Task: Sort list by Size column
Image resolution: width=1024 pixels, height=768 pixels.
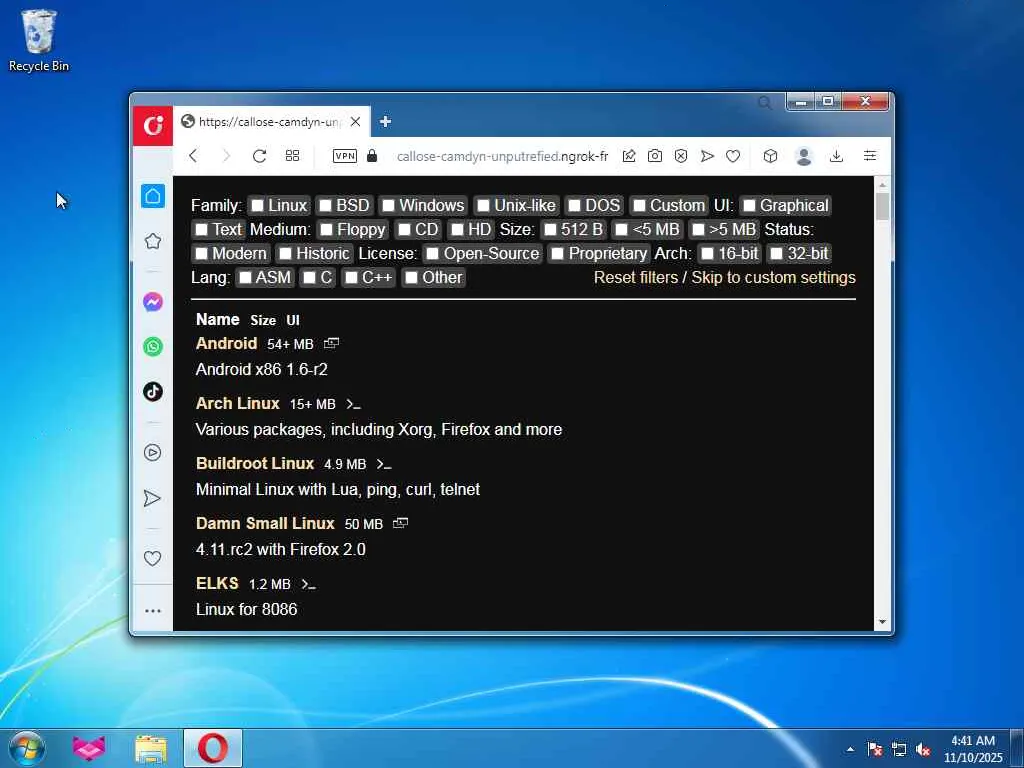Action: point(263,320)
